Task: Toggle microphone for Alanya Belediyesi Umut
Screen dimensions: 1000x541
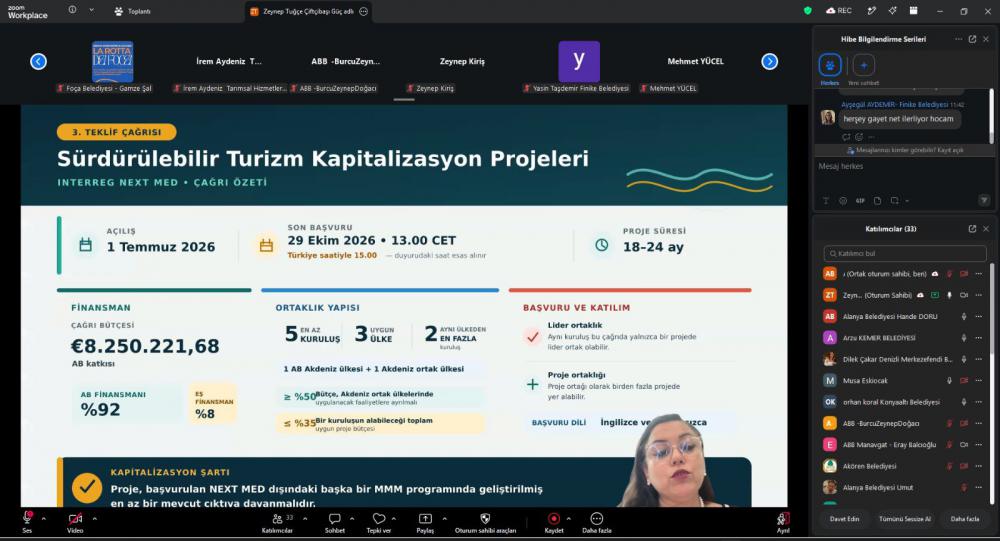Action: pos(964,487)
